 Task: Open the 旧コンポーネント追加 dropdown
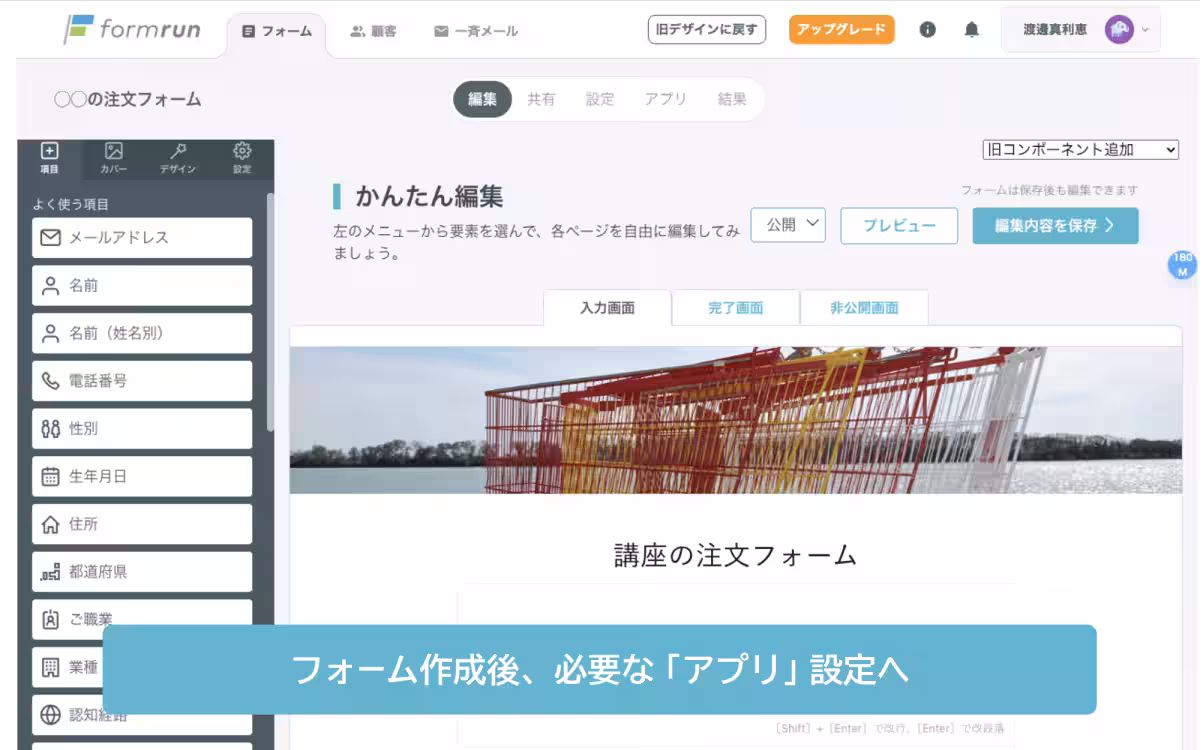tap(1079, 149)
